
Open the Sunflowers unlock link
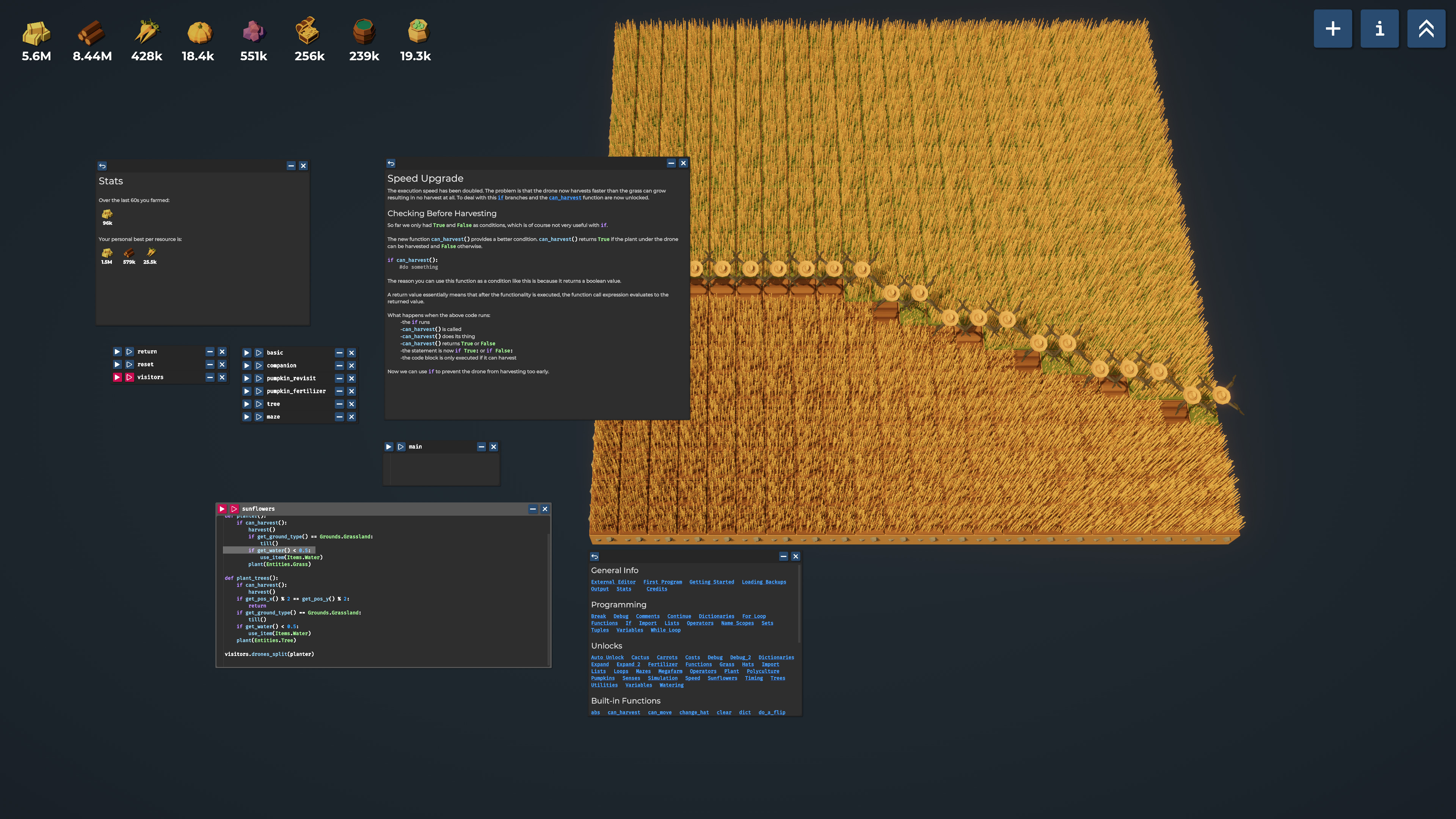[722, 678]
